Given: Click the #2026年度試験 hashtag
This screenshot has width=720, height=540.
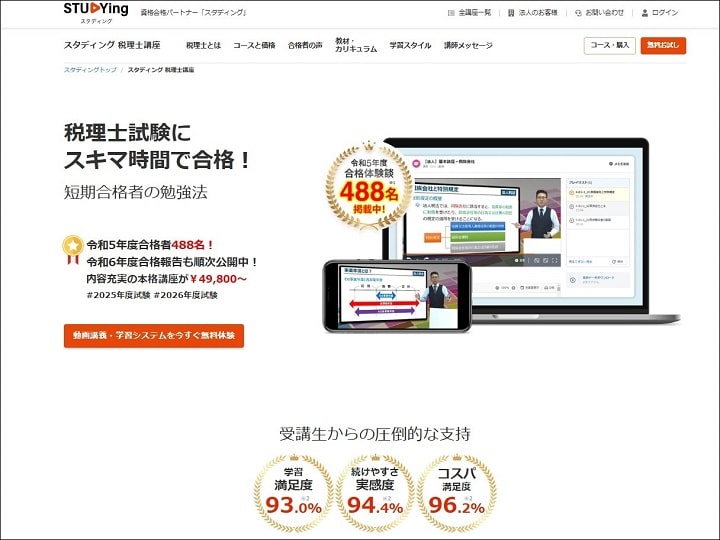Looking at the screenshot, I should click(x=186, y=295).
